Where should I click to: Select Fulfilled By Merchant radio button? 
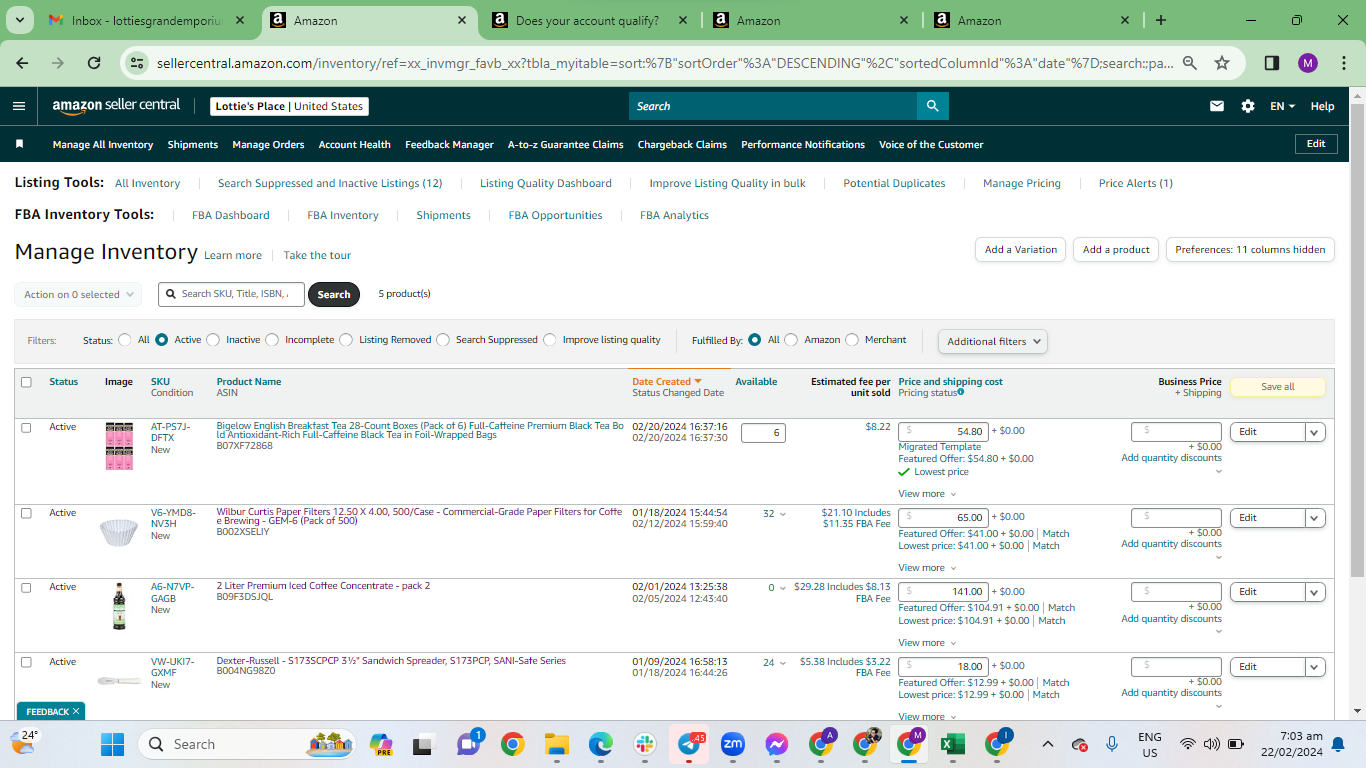852,340
